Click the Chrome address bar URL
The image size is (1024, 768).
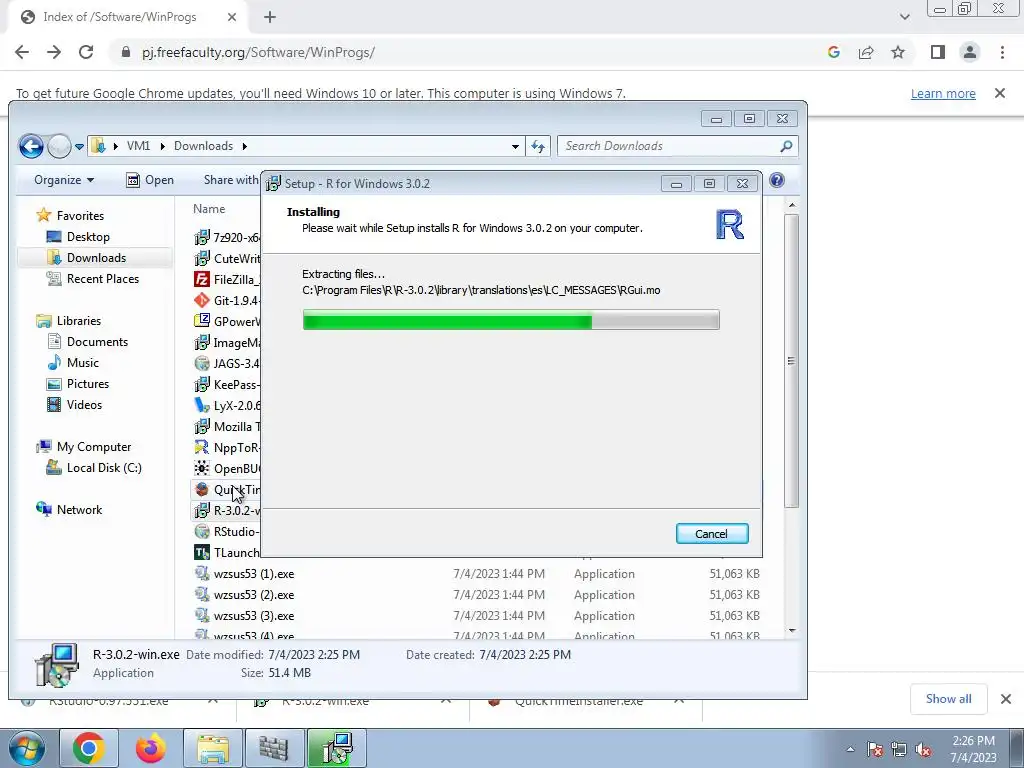[259, 52]
